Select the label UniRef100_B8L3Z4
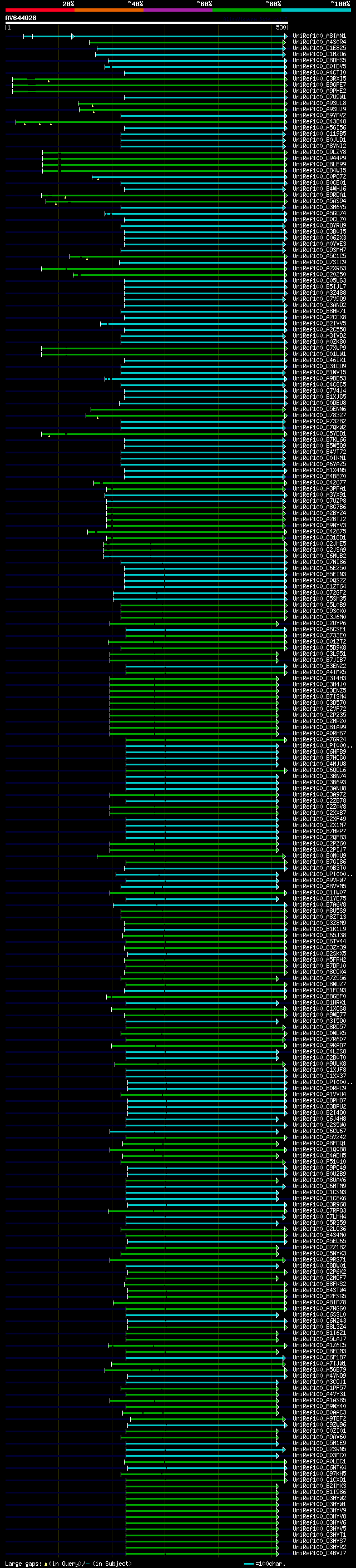Image resolution: width=356 pixels, height=1568 pixels. [x=319, y=1327]
